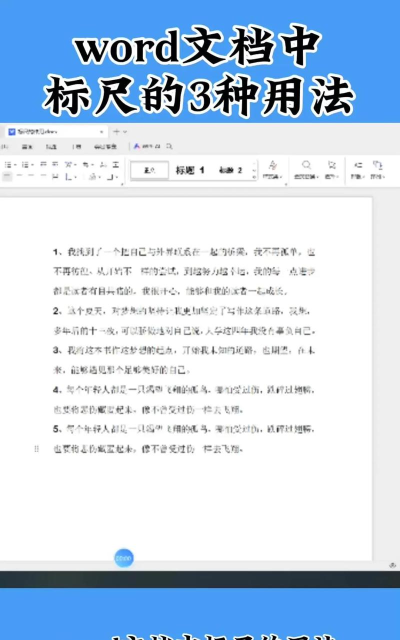Apply the 标题 2 style

point(231,170)
